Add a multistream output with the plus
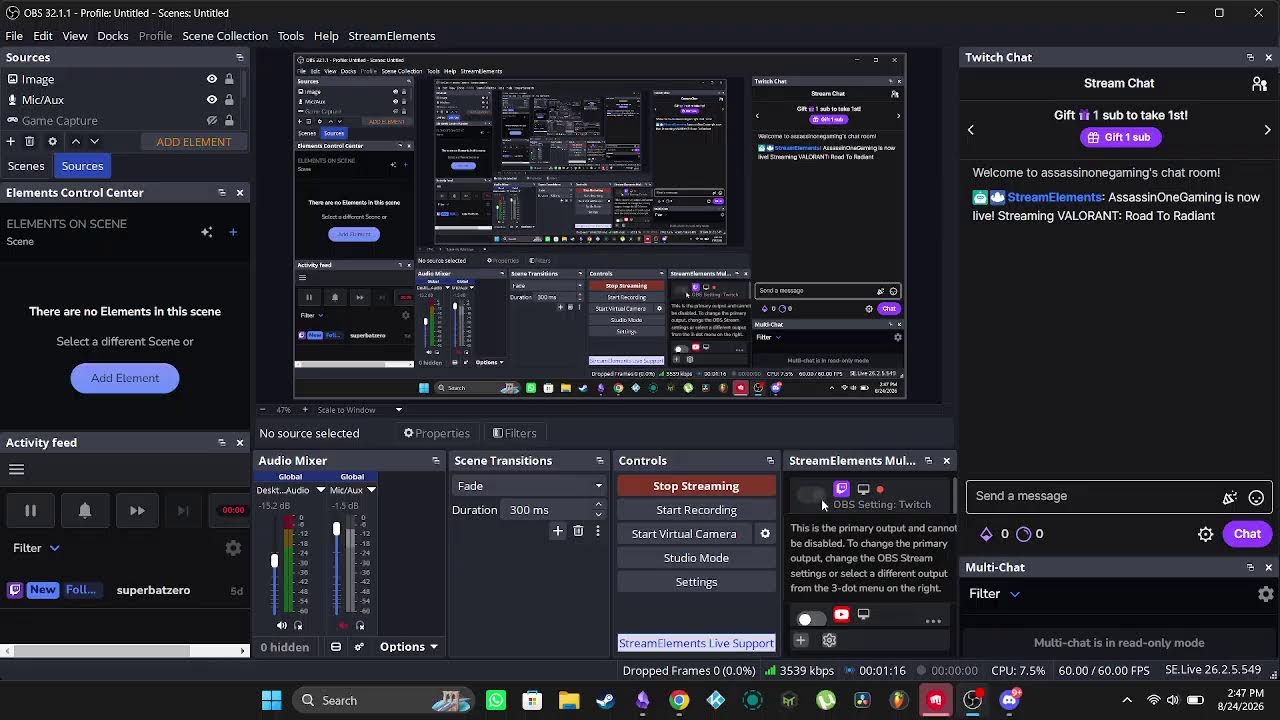1280x720 pixels. coord(801,640)
